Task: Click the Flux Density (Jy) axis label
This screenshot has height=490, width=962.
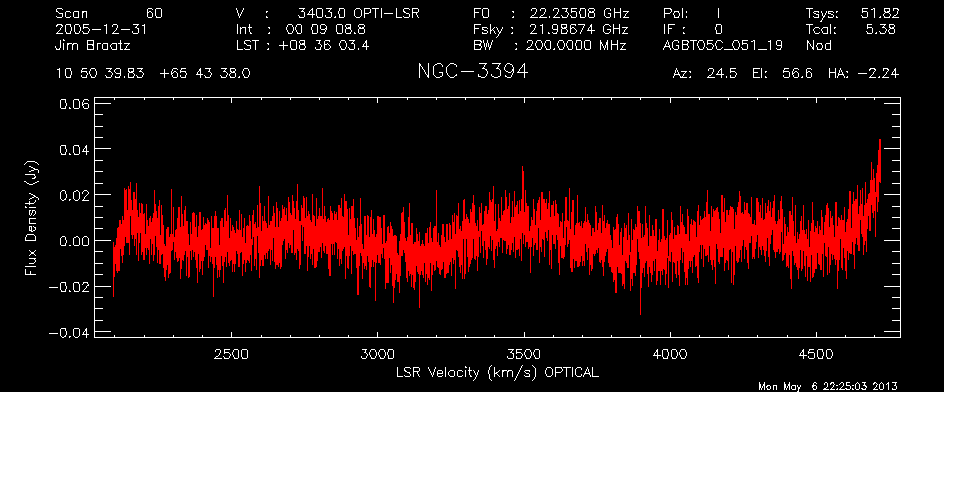Action: tap(31, 218)
